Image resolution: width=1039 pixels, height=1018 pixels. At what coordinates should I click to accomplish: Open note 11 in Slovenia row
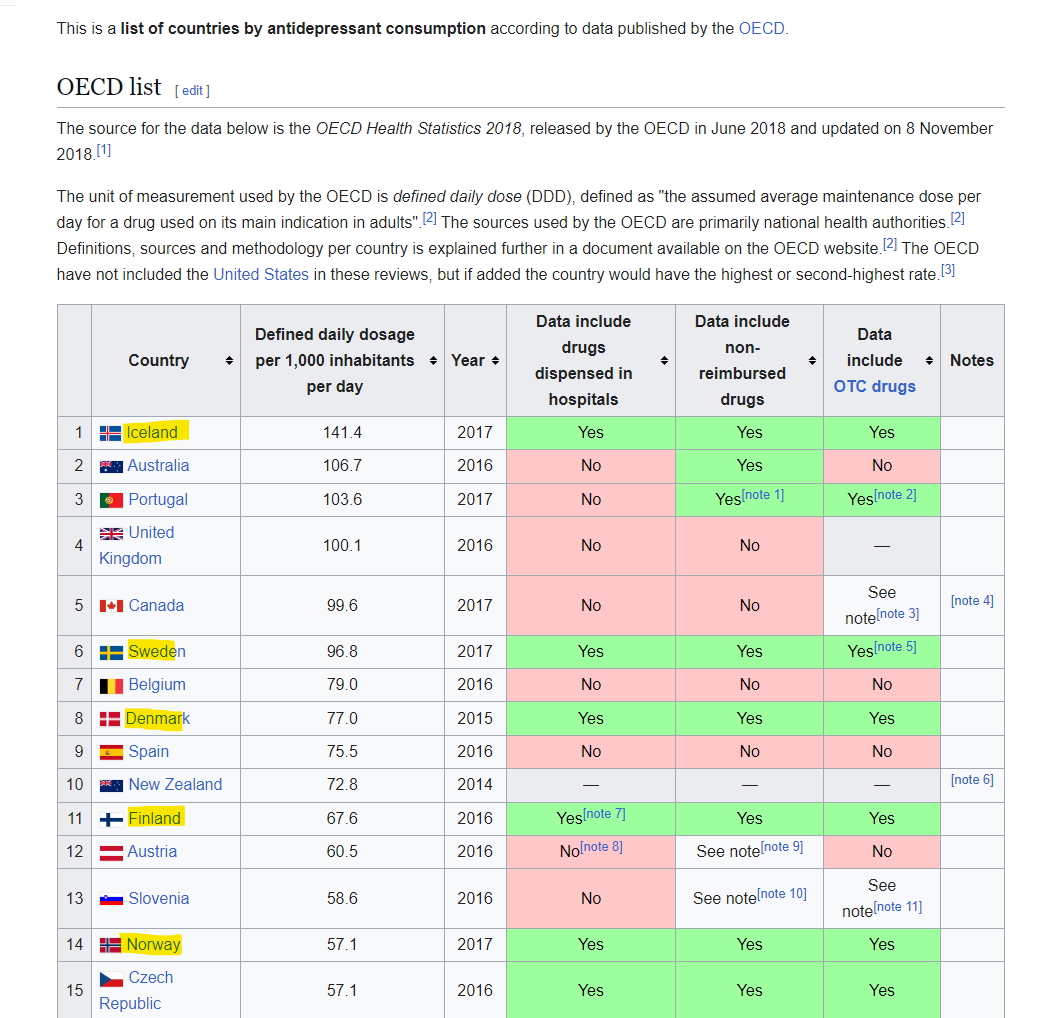click(898, 907)
